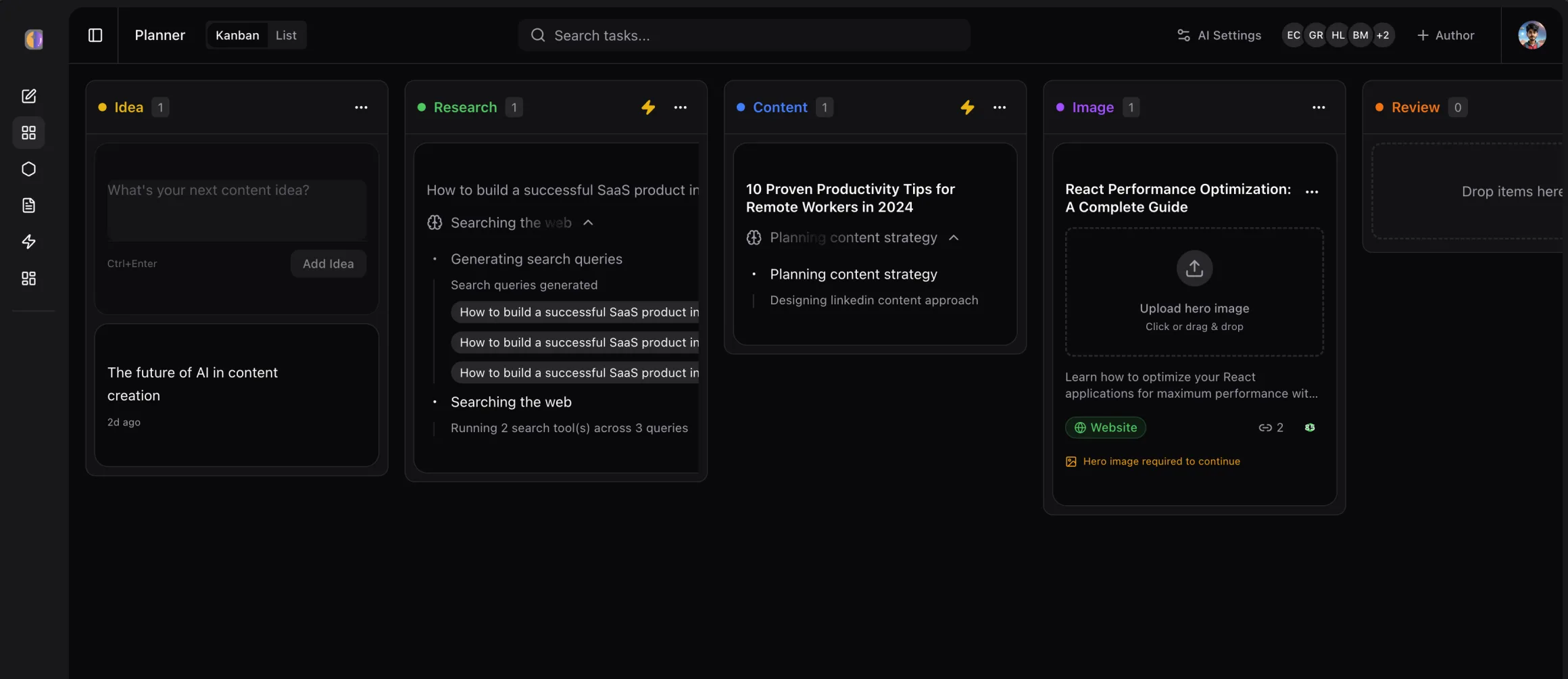Viewport: 1568px width, 679px height.
Task: Click the Research column title
Action: pyautogui.click(x=465, y=108)
